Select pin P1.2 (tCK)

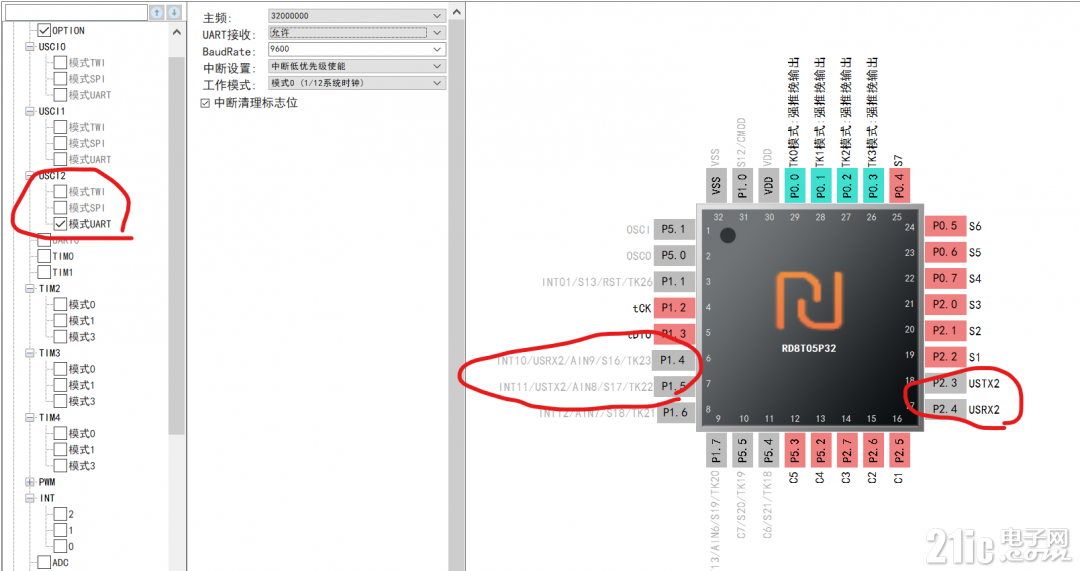click(x=674, y=308)
